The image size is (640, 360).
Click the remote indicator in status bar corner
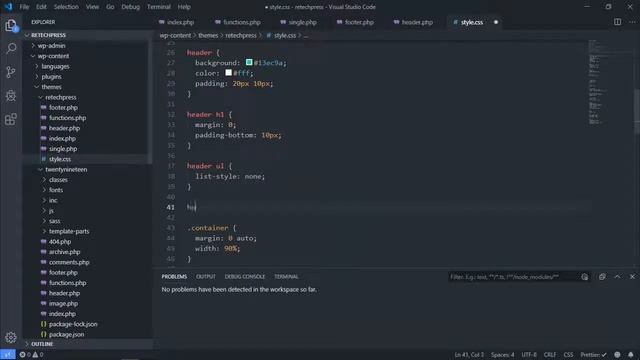(8, 355)
